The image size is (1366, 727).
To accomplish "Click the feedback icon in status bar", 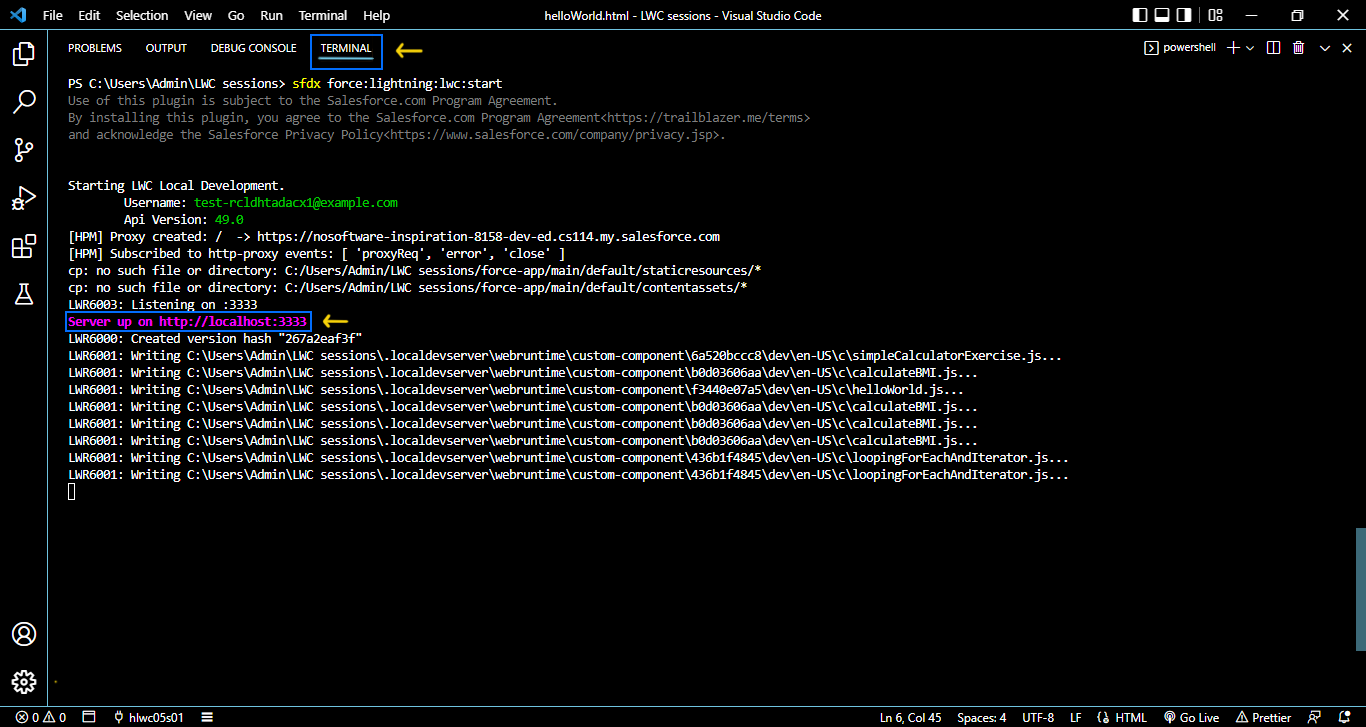I will coord(1315,717).
